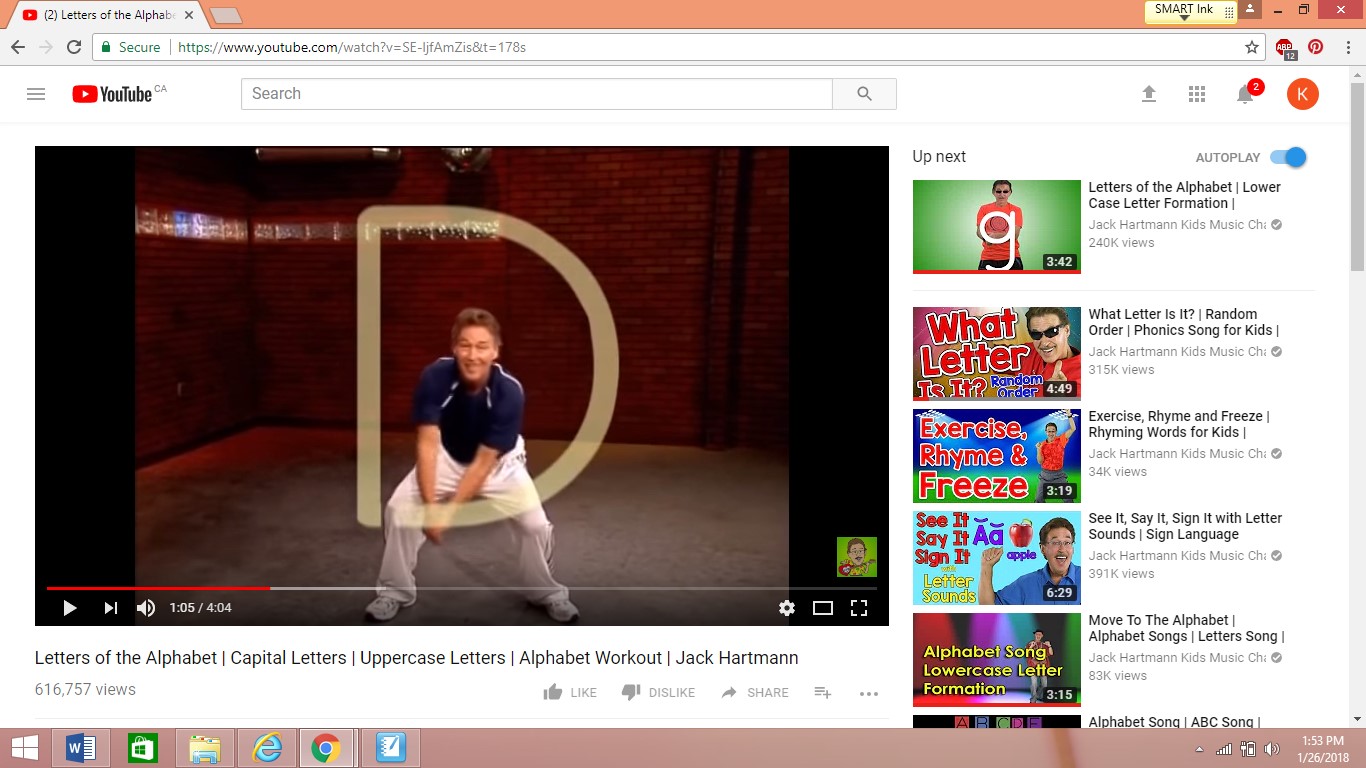This screenshot has width=1366, height=768.
Task: Add video to a playlist
Action: 823,692
